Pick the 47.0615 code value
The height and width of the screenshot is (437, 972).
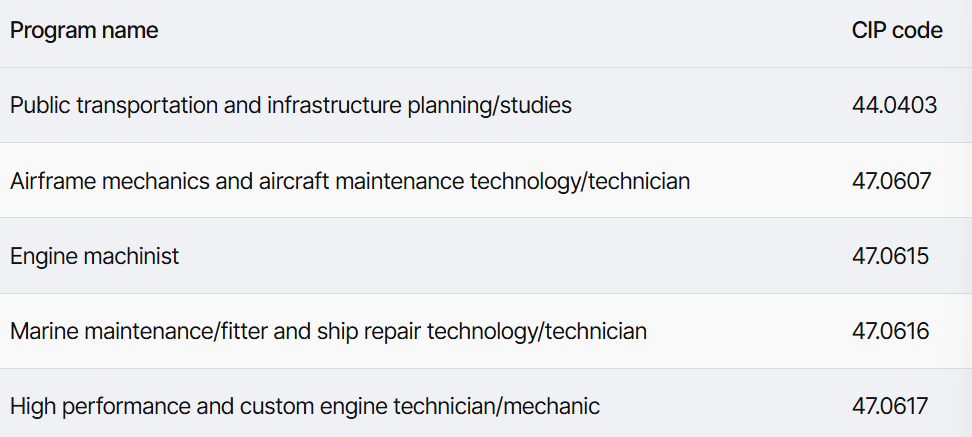890,256
